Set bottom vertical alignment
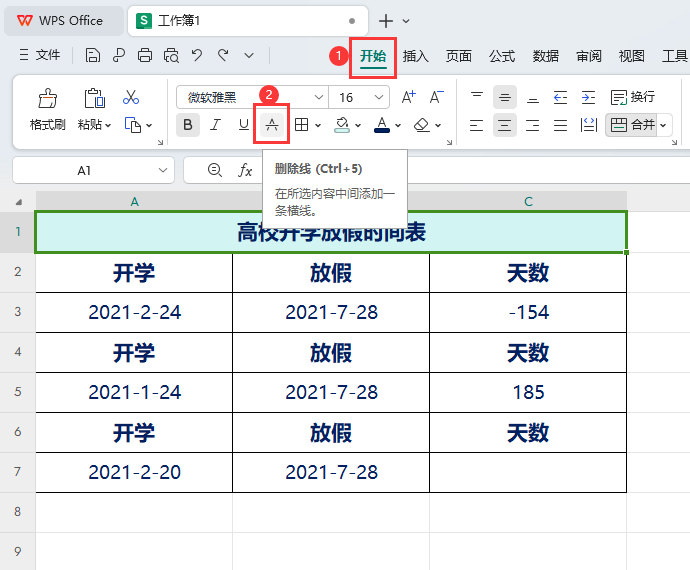This screenshot has width=690, height=570. coord(532,97)
